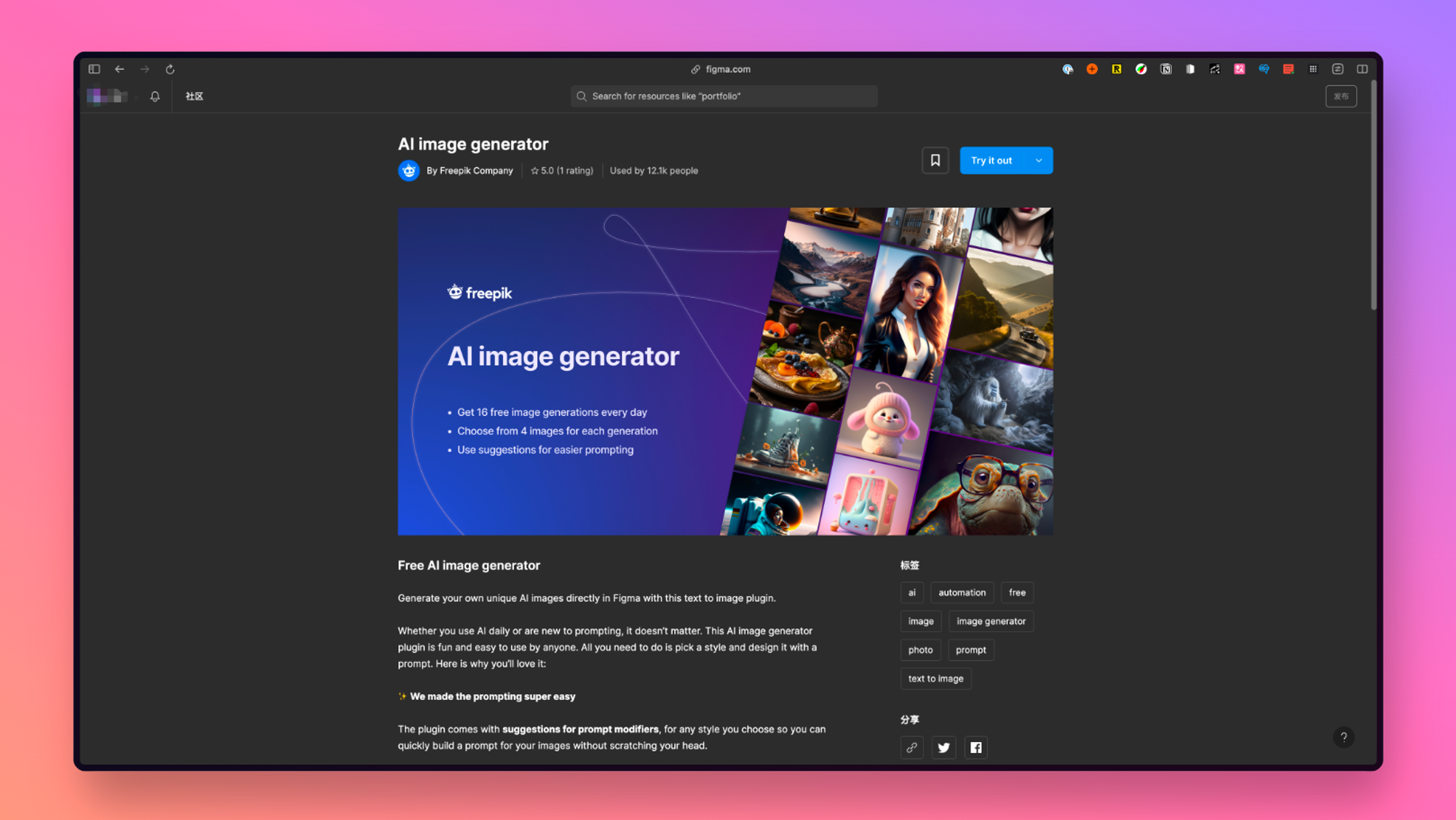Click the 标签 tags section label

(909, 565)
